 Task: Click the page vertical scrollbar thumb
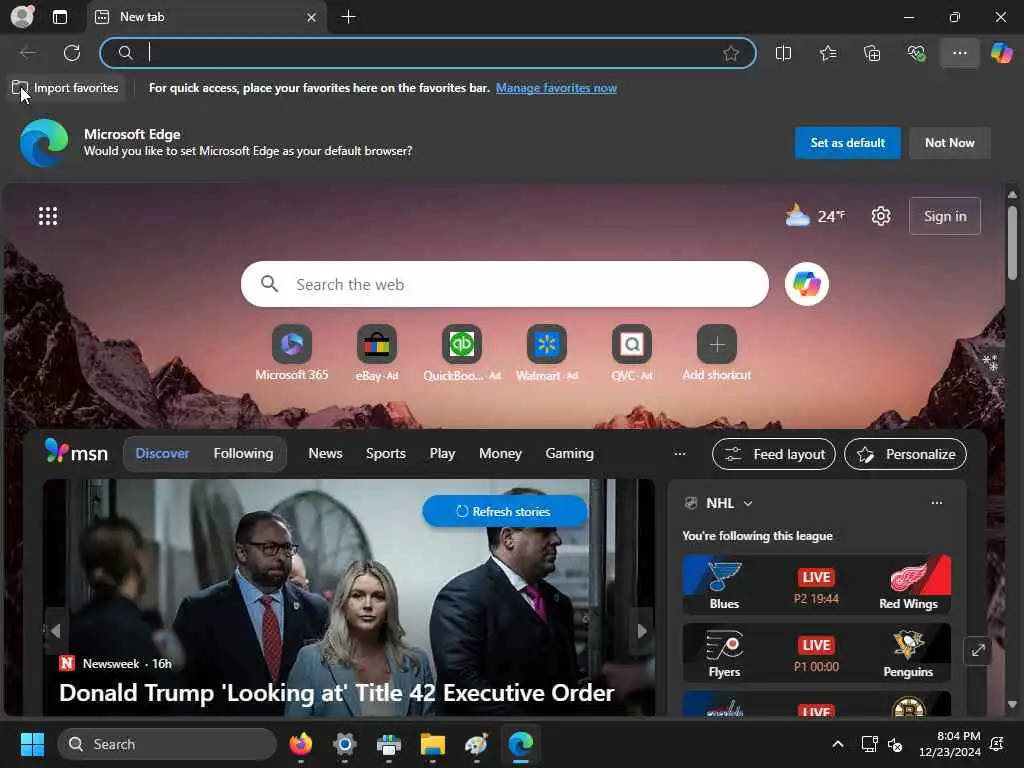pos(1012,243)
